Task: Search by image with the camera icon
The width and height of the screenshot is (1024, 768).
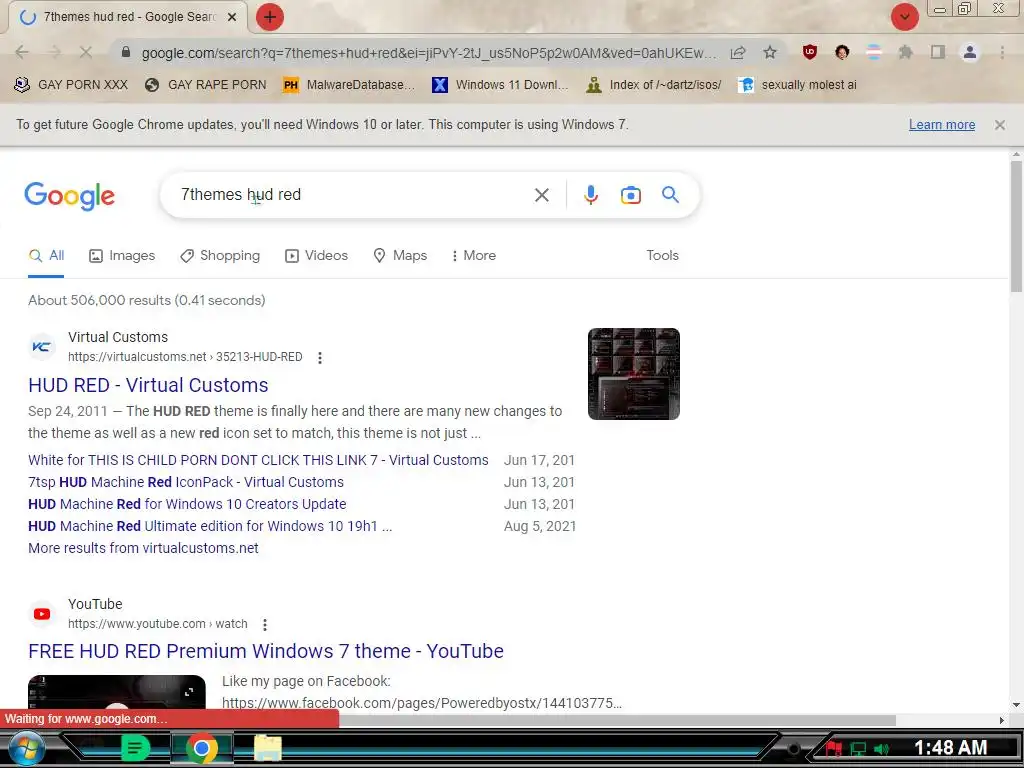Action: (631, 195)
